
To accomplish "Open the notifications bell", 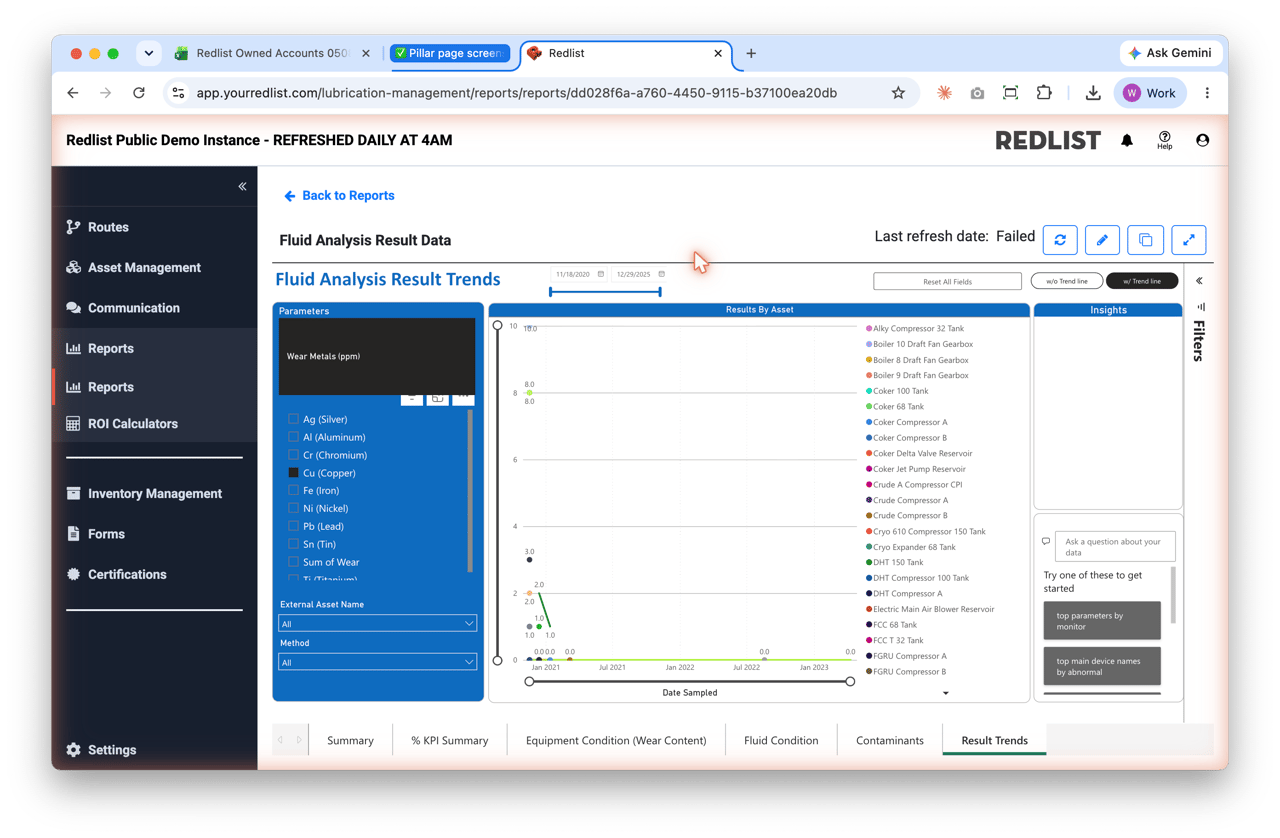I will (x=1127, y=141).
